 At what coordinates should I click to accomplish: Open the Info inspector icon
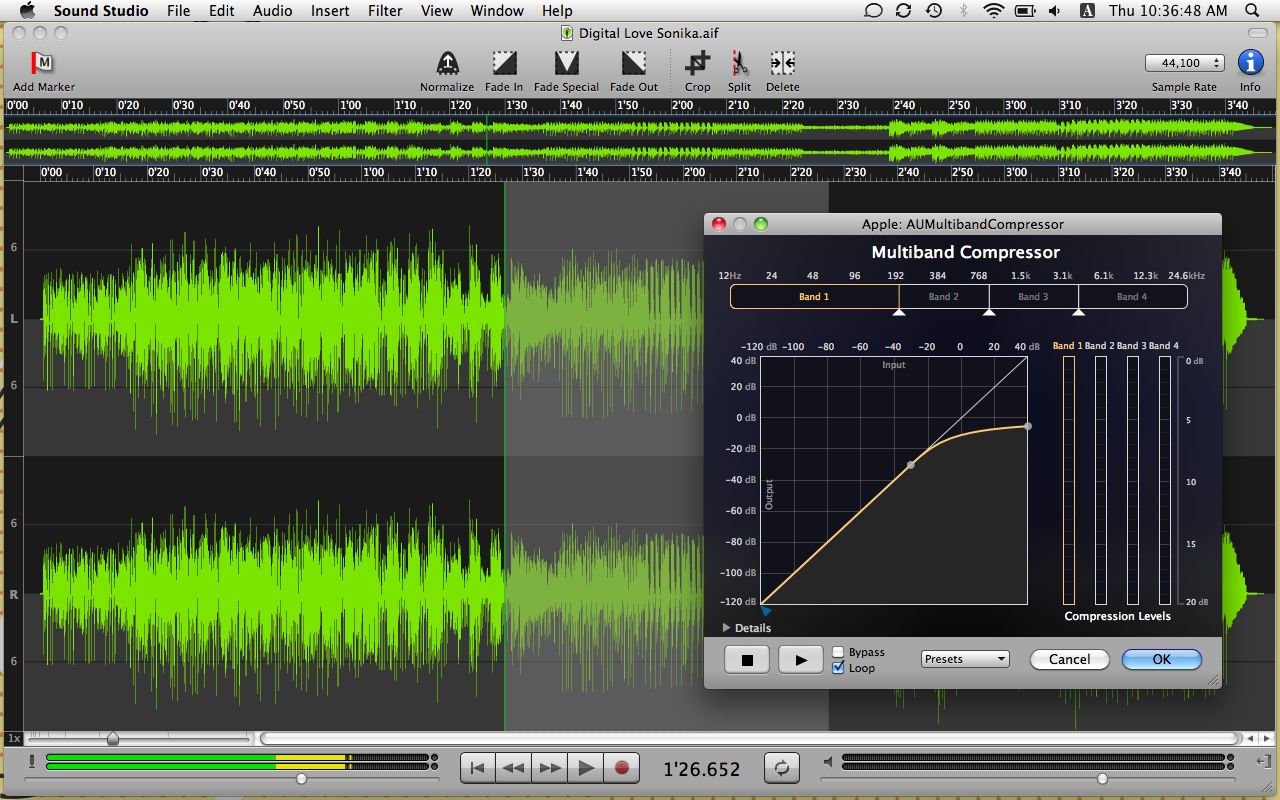1250,63
